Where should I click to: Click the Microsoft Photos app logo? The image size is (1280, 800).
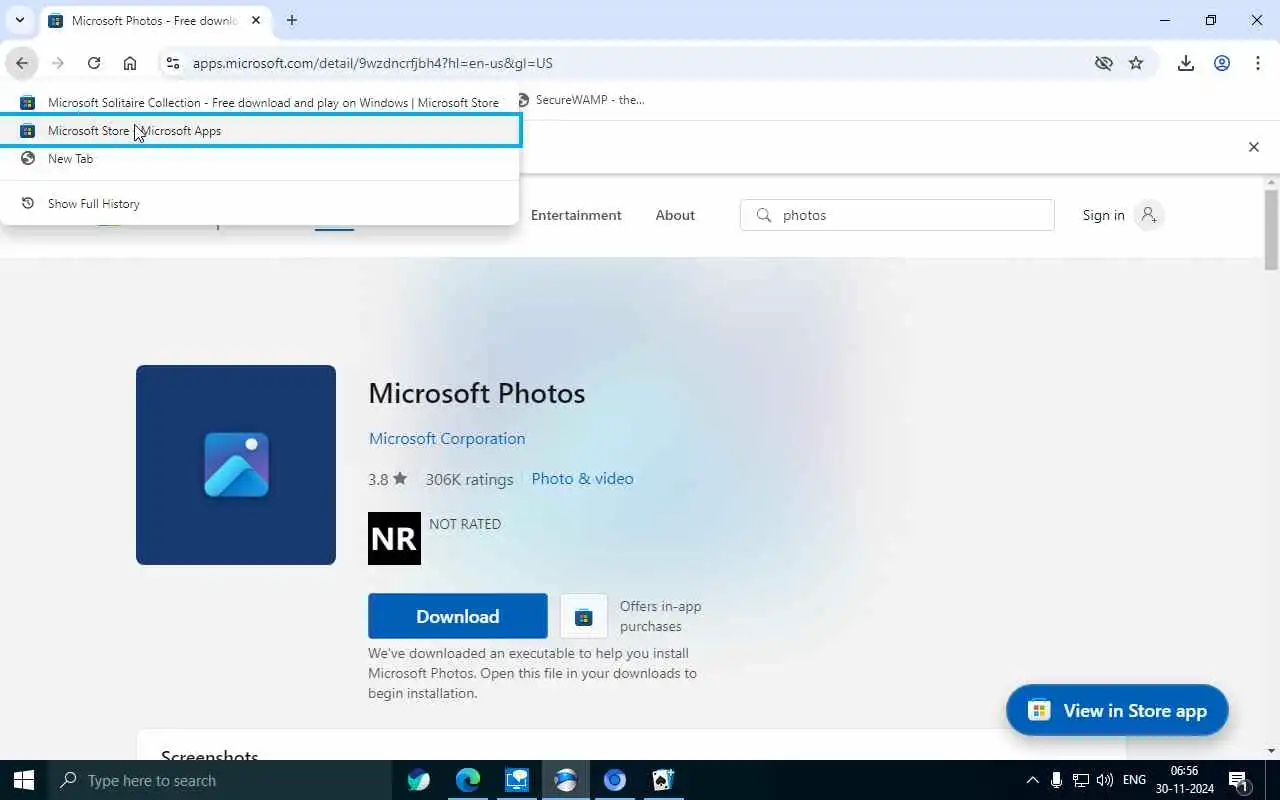click(236, 465)
